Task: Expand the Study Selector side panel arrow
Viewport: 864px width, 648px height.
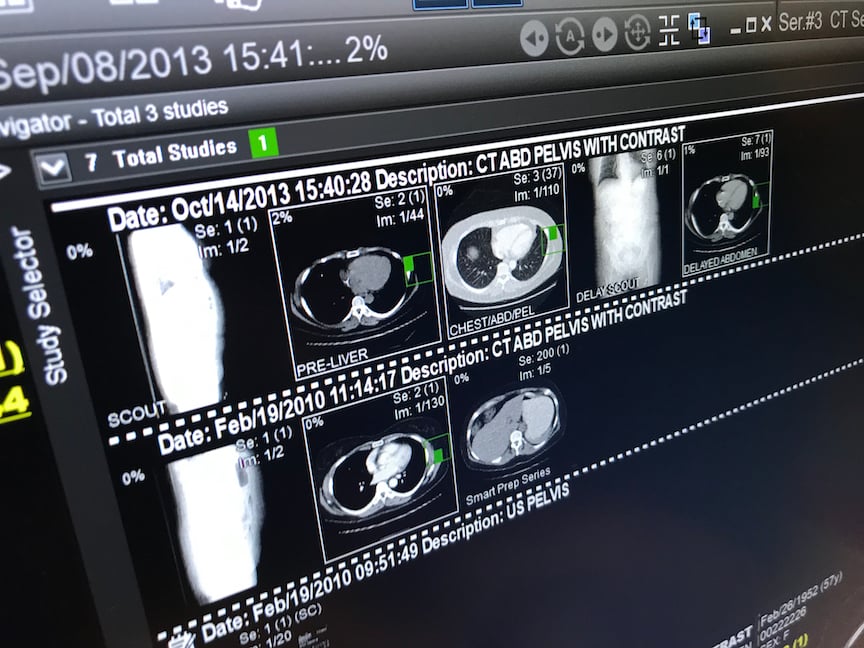Action: coord(4,171)
